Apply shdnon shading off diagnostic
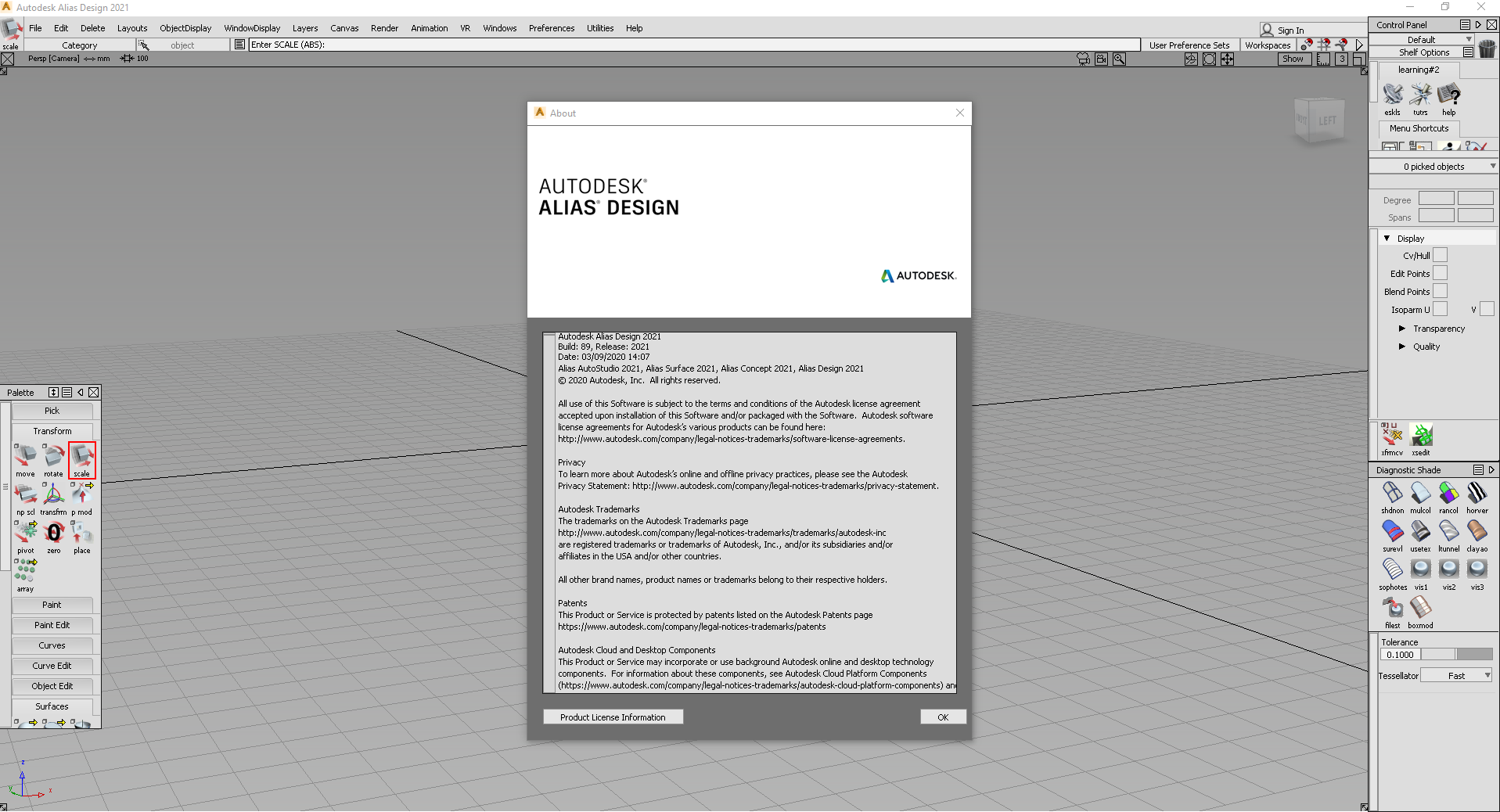Image resolution: width=1500 pixels, height=812 pixels. coord(1392,497)
